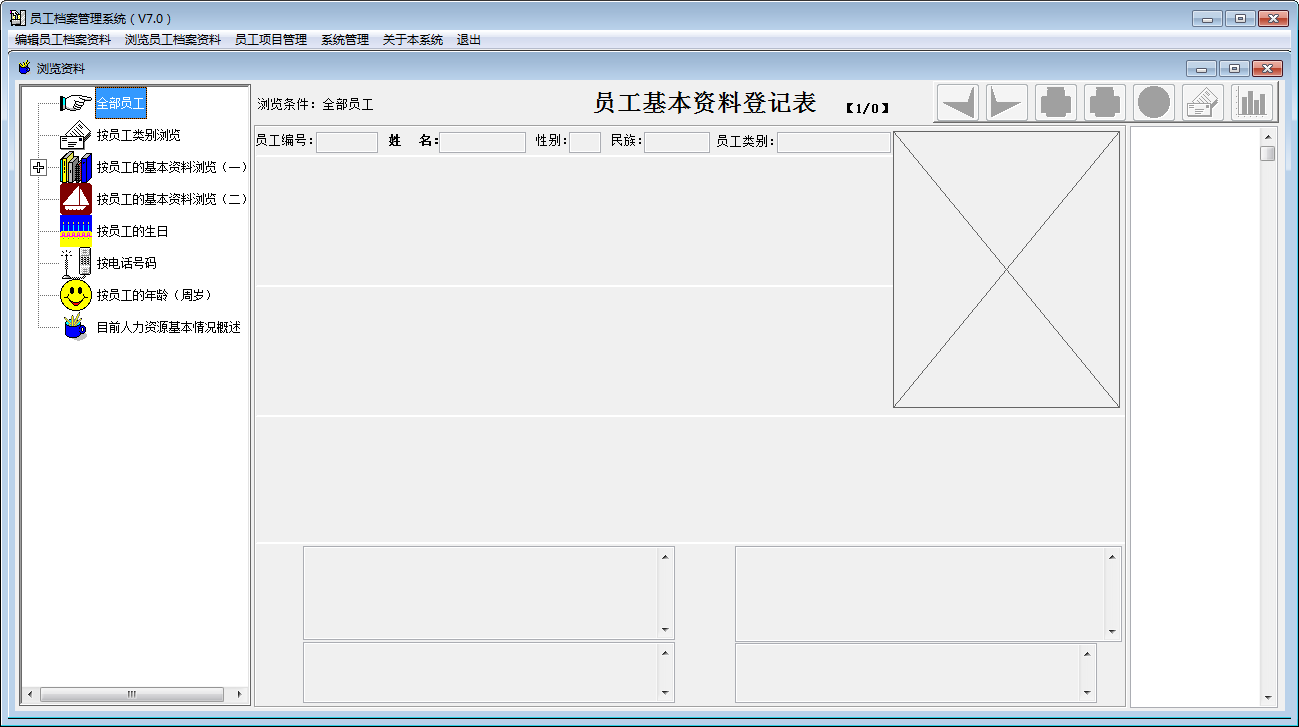
Task: Click the telephone icon beside 按电话号码
Action: pyautogui.click(x=74, y=262)
